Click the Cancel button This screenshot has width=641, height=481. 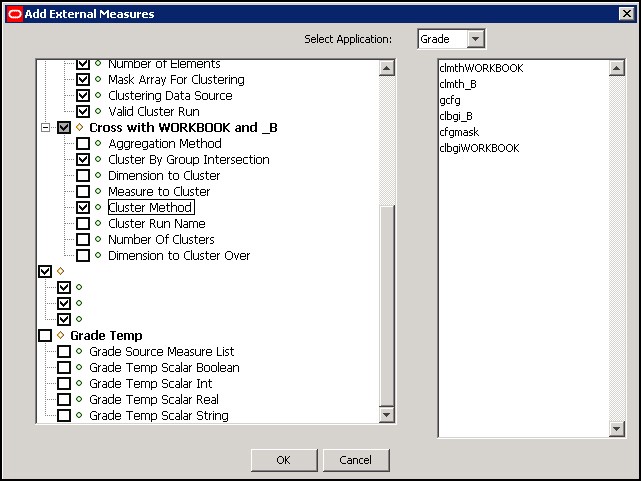tap(356, 460)
